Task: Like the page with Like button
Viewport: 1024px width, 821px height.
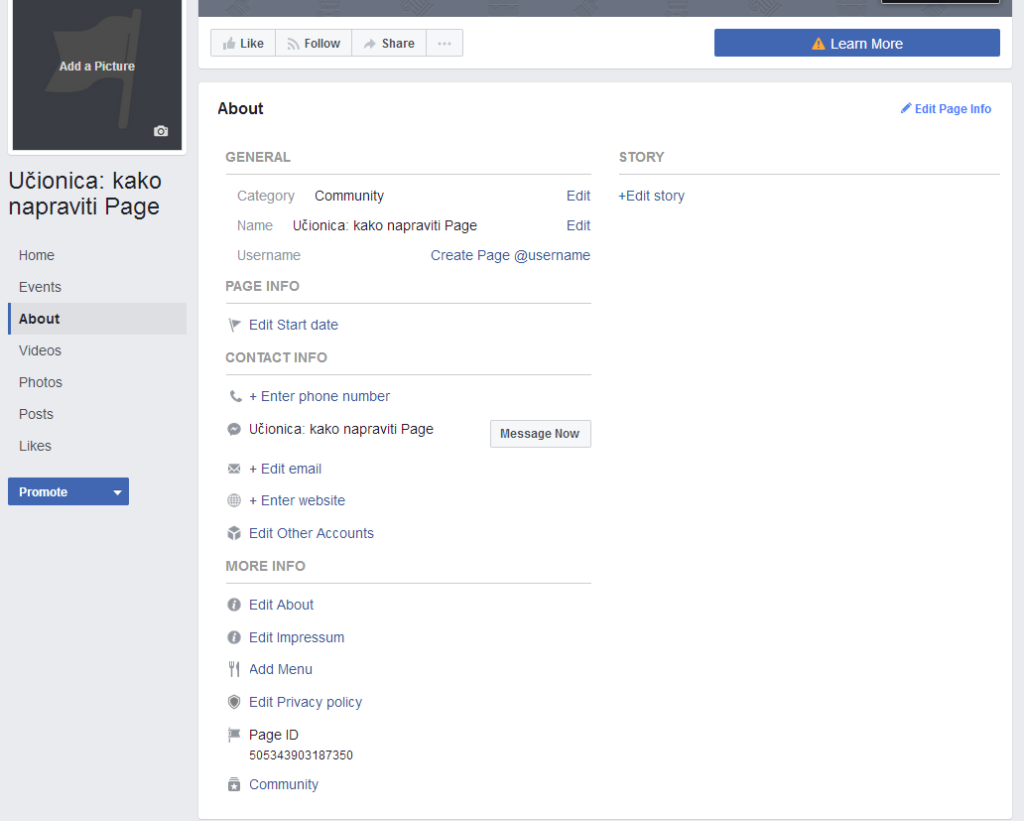Action: coord(243,43)
